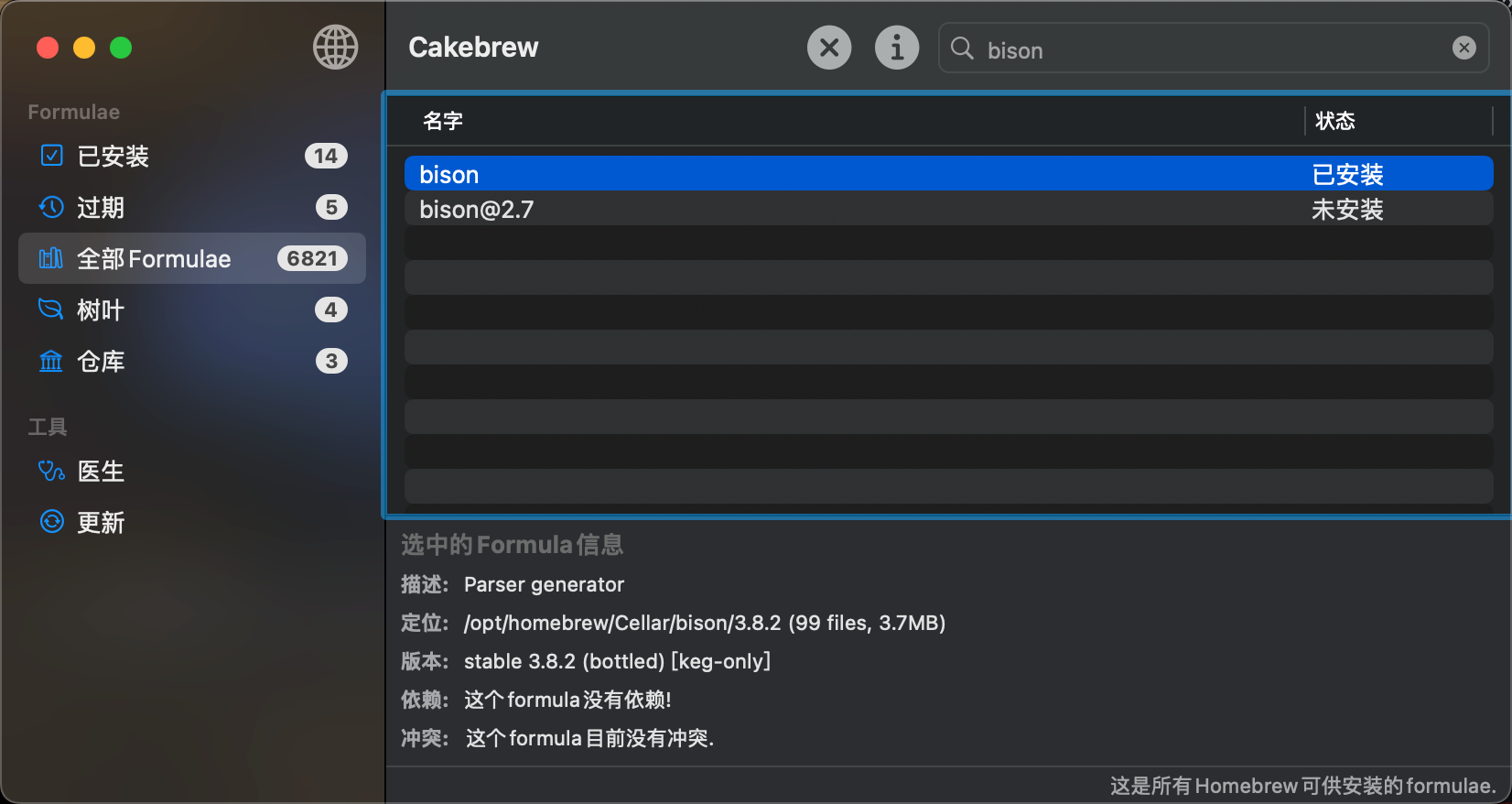
Task: Click inside the bison search field
Action: (x=1213, y=49)
